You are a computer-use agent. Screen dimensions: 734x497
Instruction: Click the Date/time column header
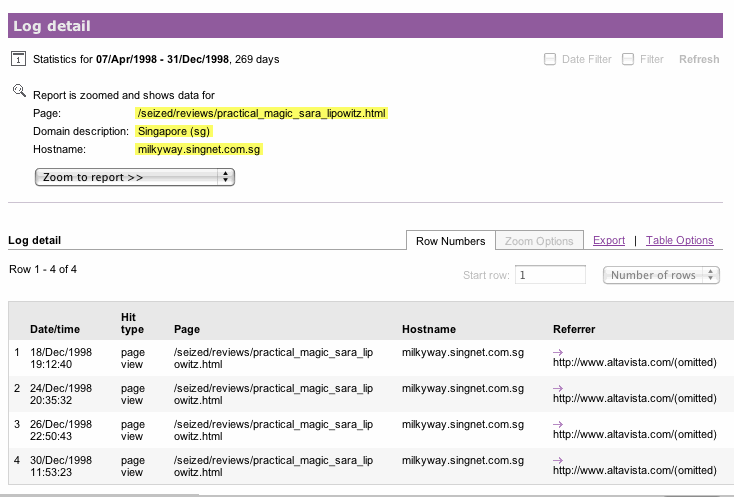(55, 329)
